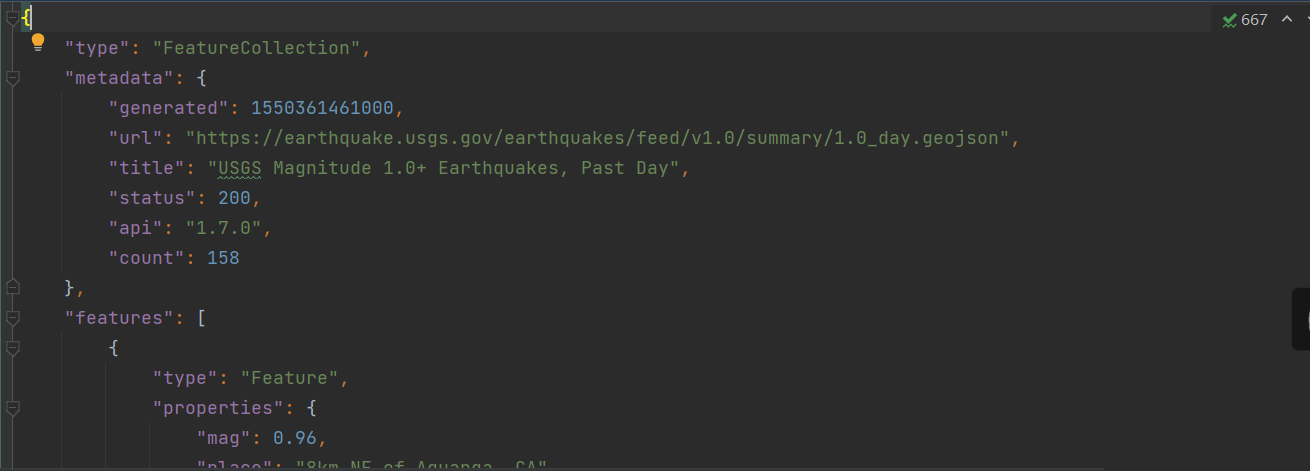Image resolution: width=1310 pixels, height=471 pixels.
Task: Collapse the root JSON object fold marker
Action: click(x=12, y=18)
